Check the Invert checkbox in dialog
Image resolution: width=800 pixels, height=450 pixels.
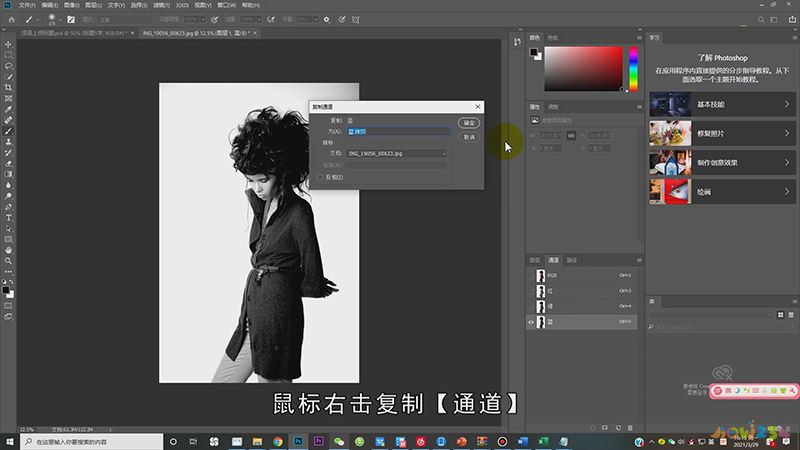coord(320,177)
